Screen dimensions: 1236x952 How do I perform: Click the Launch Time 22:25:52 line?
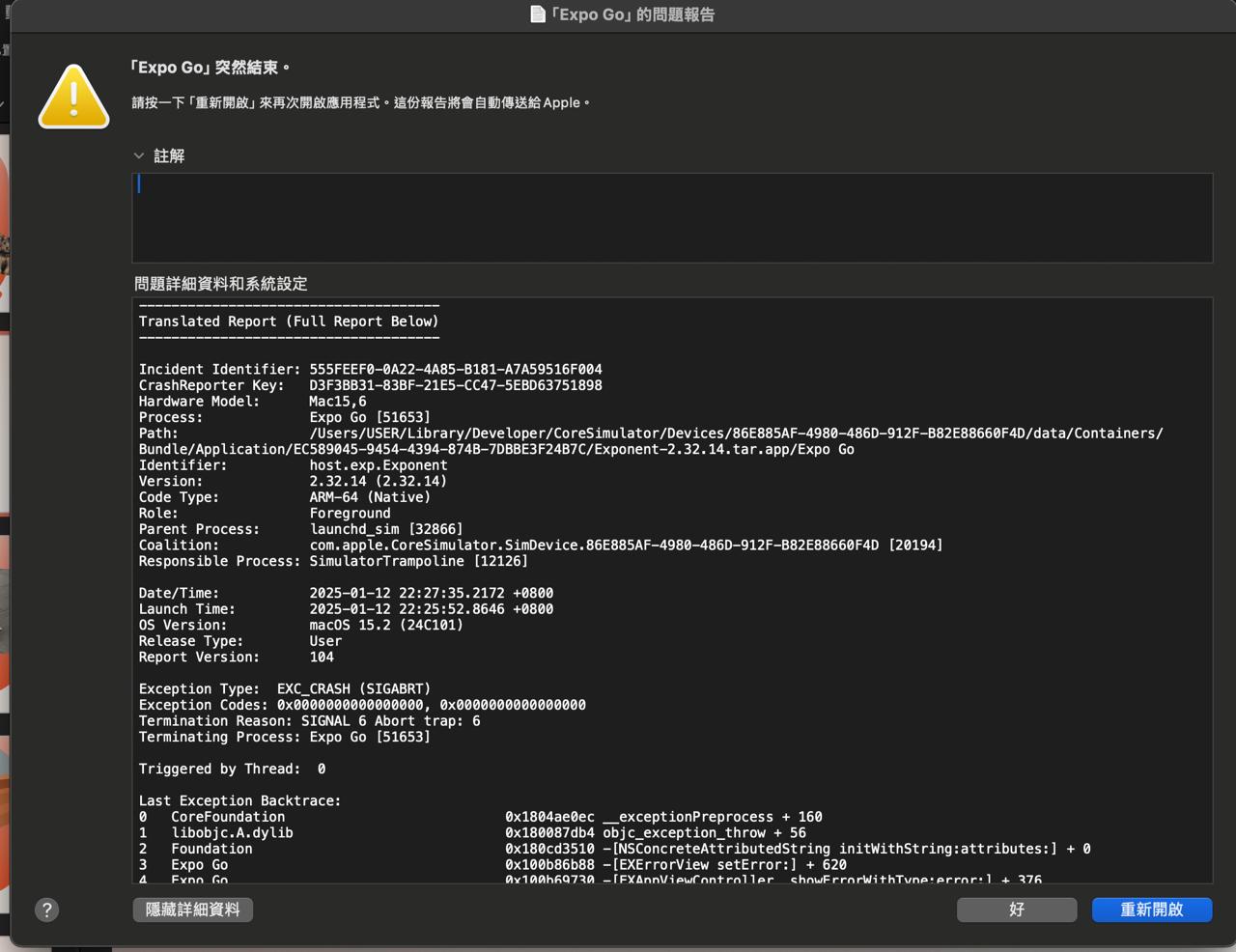click(x=346, y=608)
